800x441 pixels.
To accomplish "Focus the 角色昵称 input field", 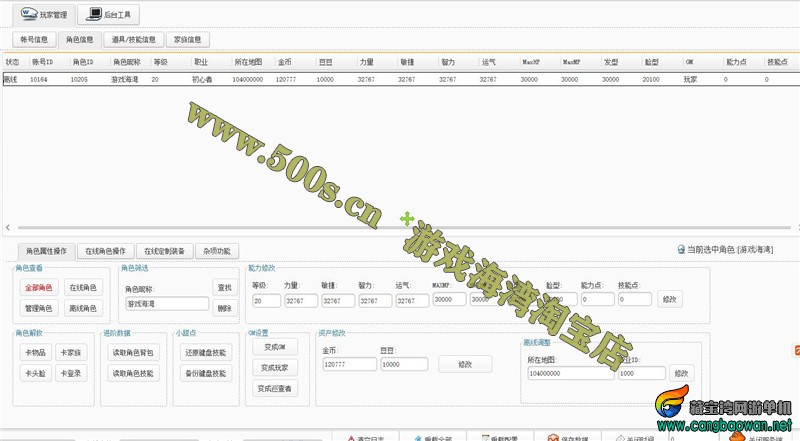I will (x=167, y=304).
